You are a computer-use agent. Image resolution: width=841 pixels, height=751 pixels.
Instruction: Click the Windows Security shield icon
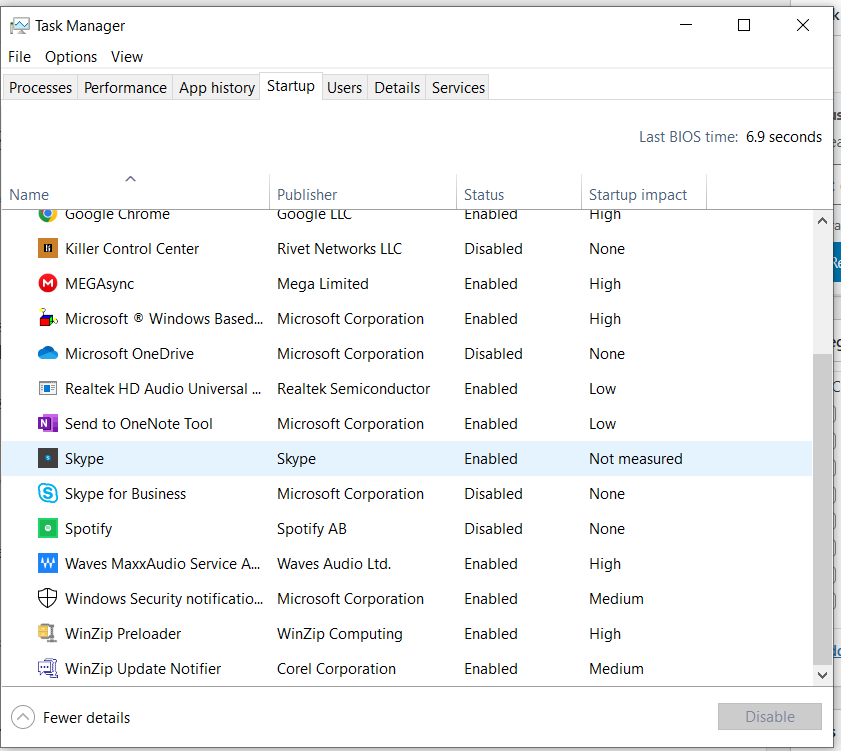[48, 598]
